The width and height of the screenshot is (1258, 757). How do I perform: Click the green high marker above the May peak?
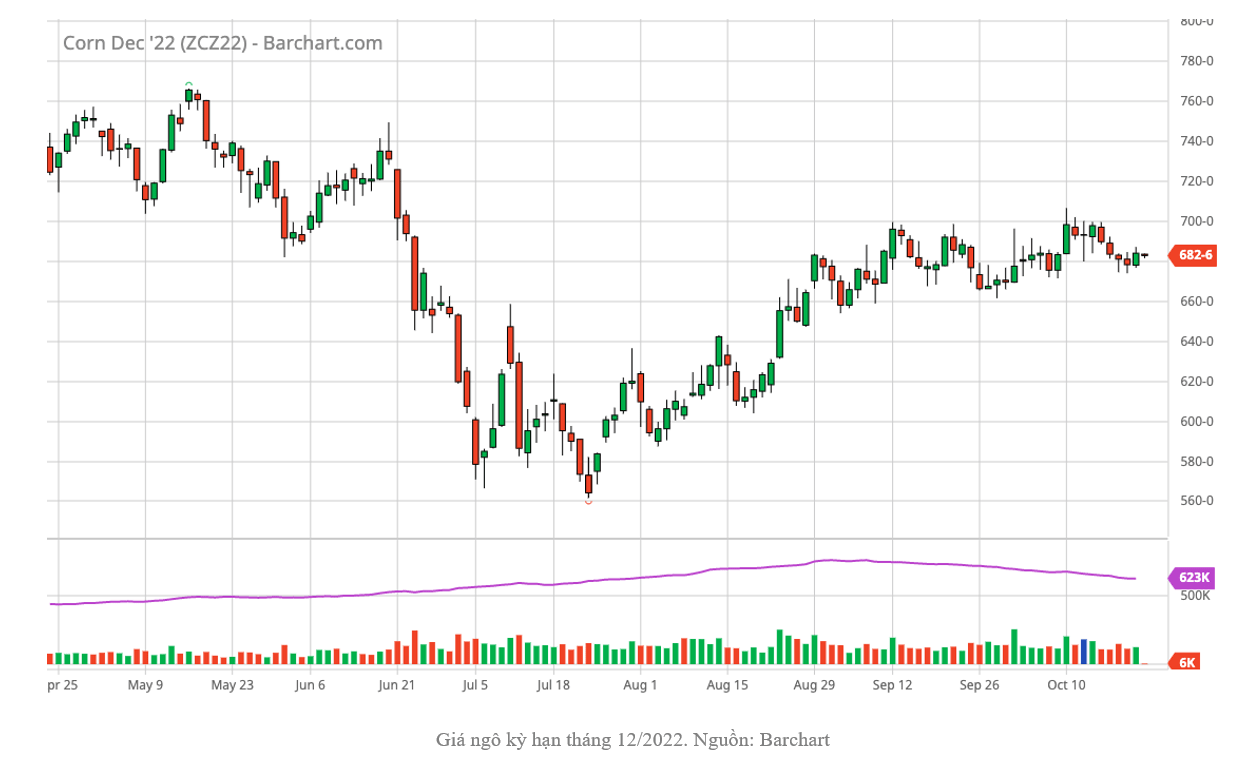click(188, 84)
